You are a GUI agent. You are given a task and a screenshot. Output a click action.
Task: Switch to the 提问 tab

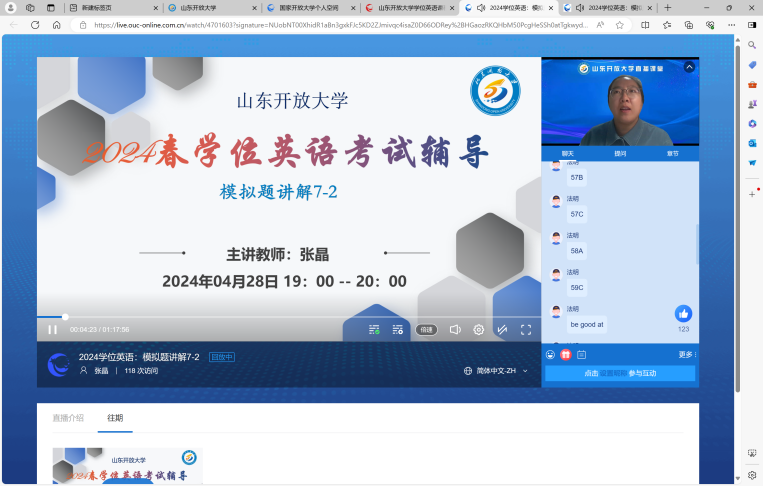click(x=620, y=153)
